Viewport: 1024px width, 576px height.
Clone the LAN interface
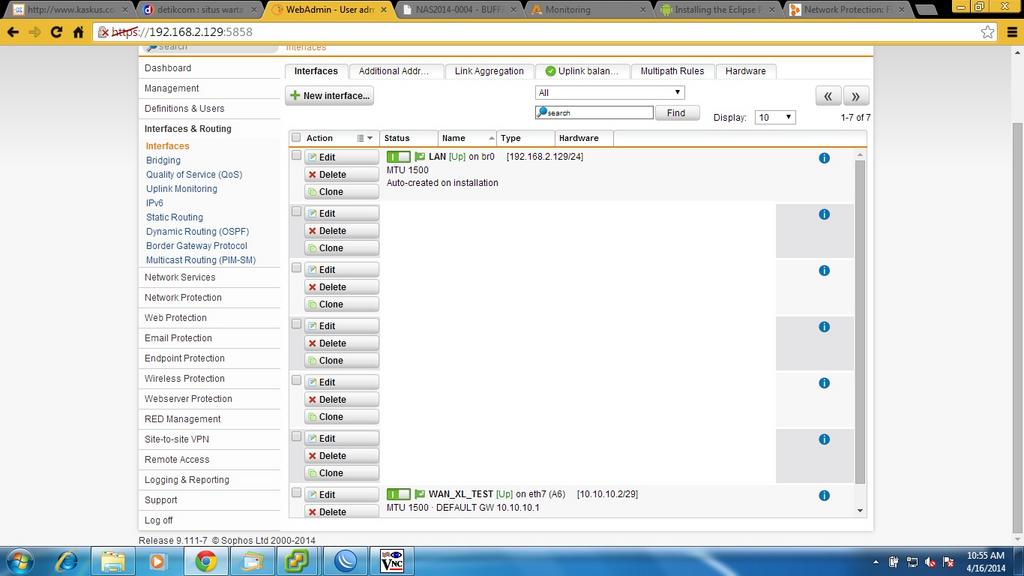click(342, 192)
